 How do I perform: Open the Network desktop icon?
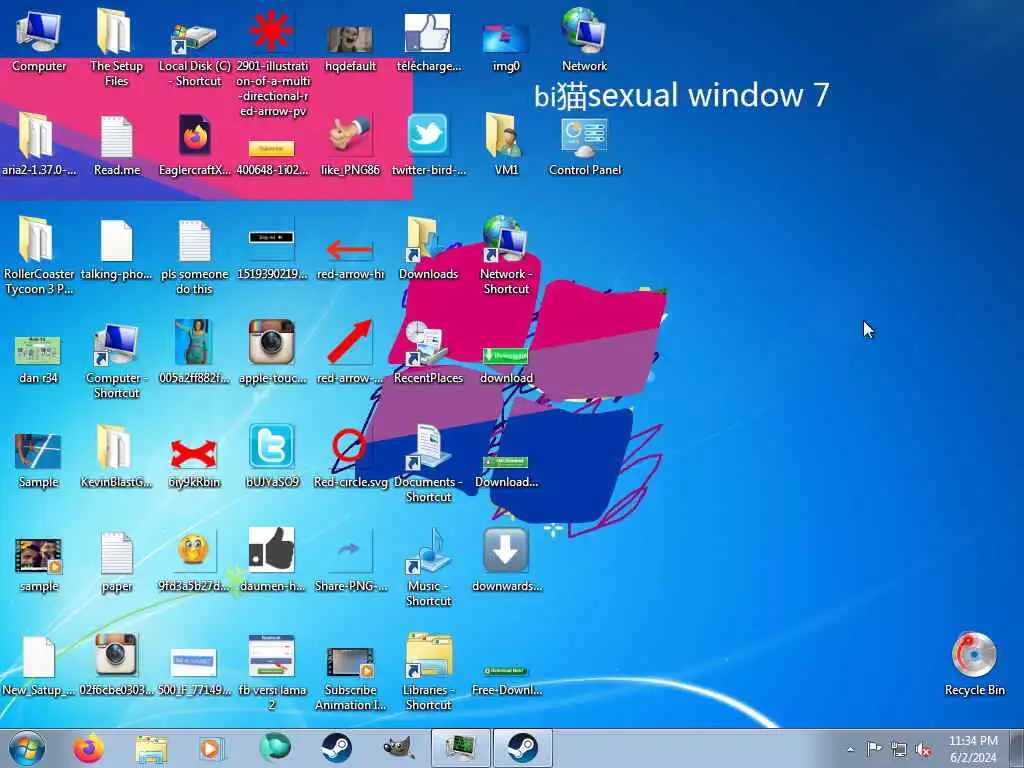(584, 40)
